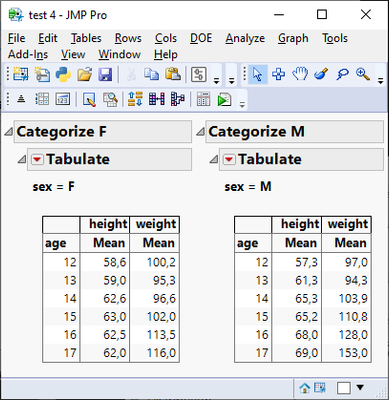Open the black arrow dropdown in status bar
Viewport: 389px width, 400px height.
coord(360,387)
